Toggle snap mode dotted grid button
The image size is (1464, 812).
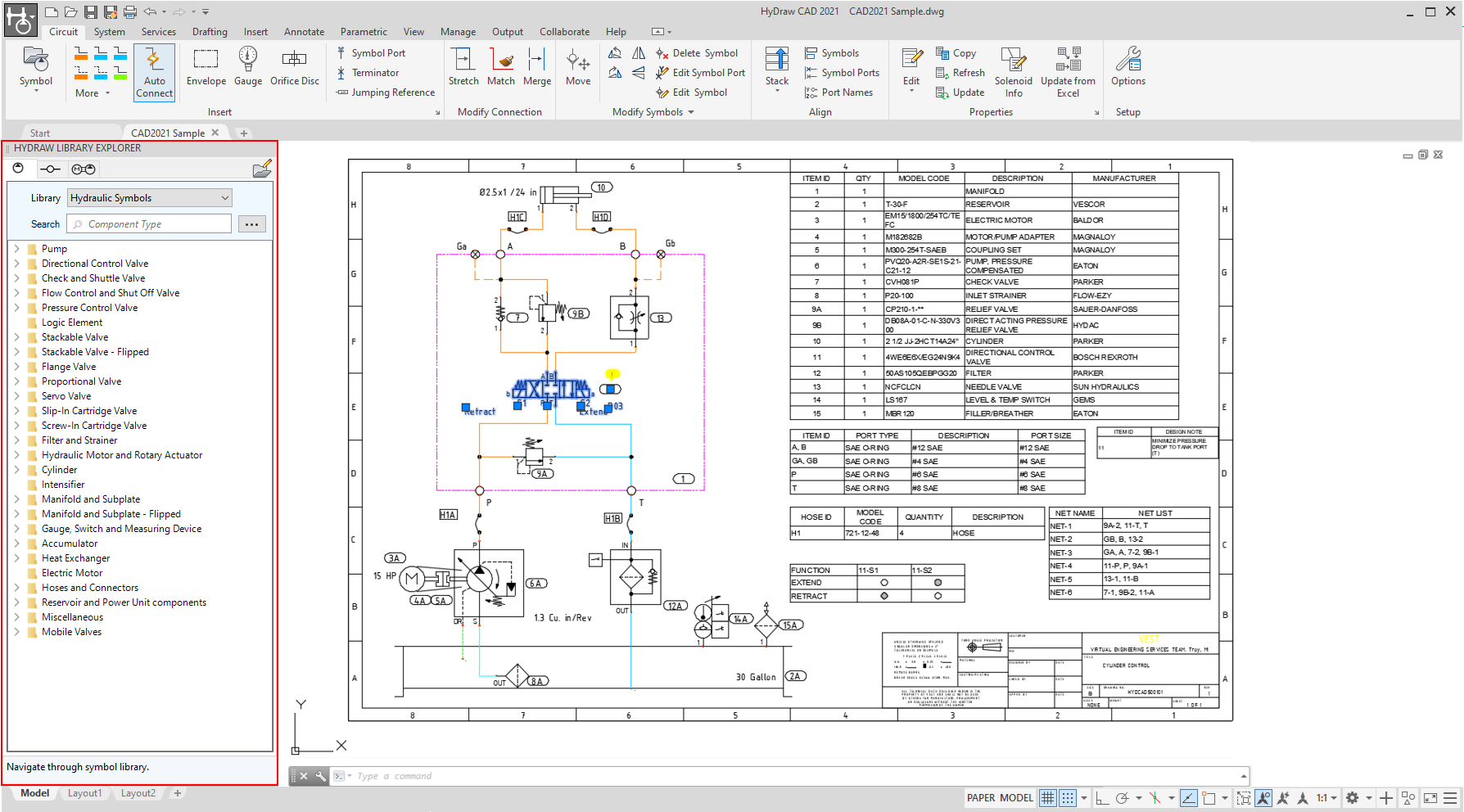1068,798
